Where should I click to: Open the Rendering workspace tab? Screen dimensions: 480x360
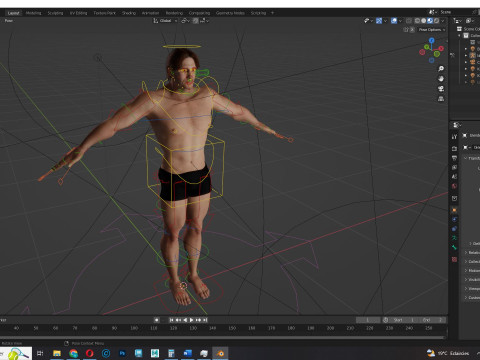pyautogui.click(x=174, y=13)
